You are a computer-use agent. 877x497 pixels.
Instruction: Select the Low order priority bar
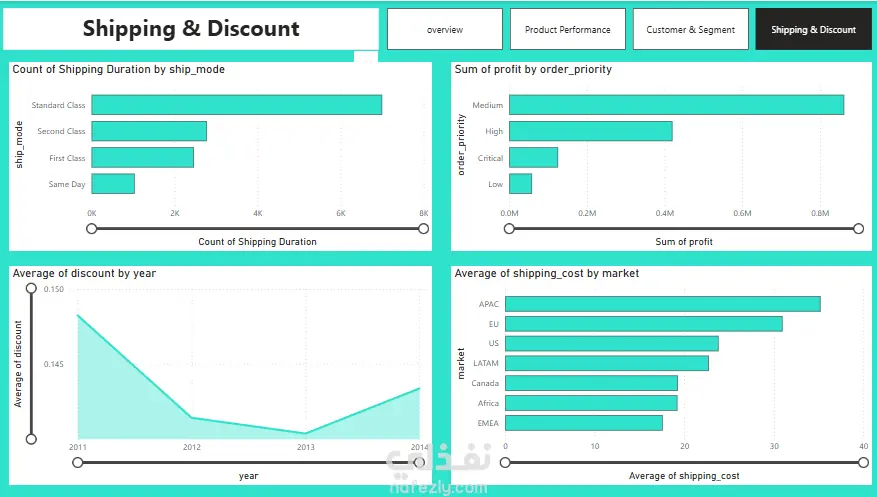point(520,184)
